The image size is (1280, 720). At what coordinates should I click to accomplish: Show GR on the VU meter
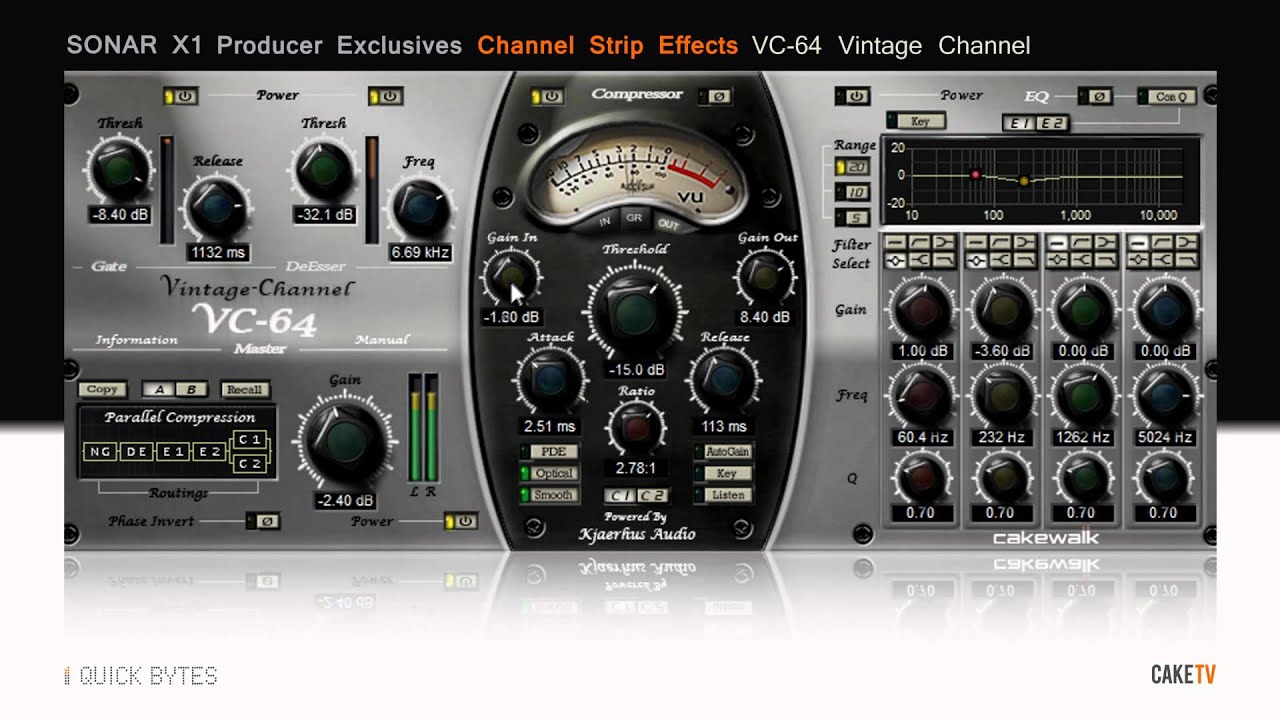click(x=634, y=217)
